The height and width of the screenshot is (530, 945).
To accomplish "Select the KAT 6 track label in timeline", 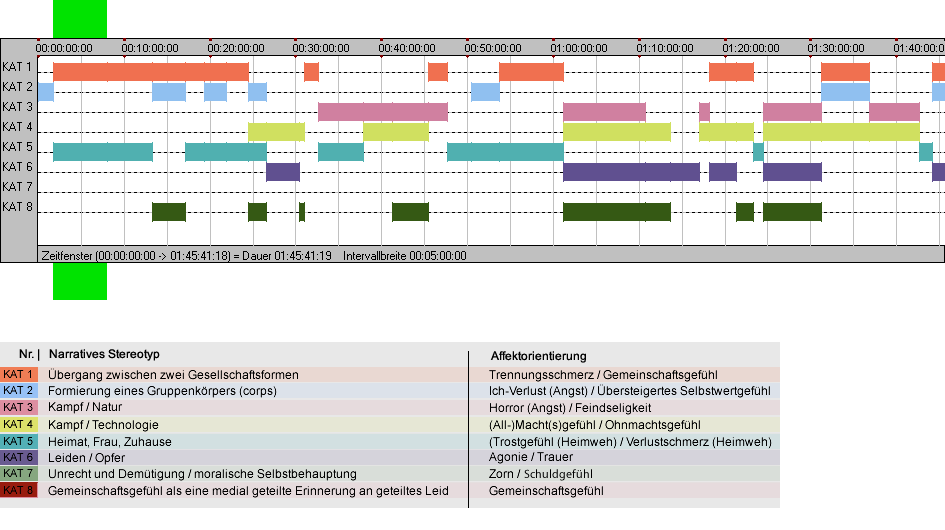I will (x=17, y=166).
